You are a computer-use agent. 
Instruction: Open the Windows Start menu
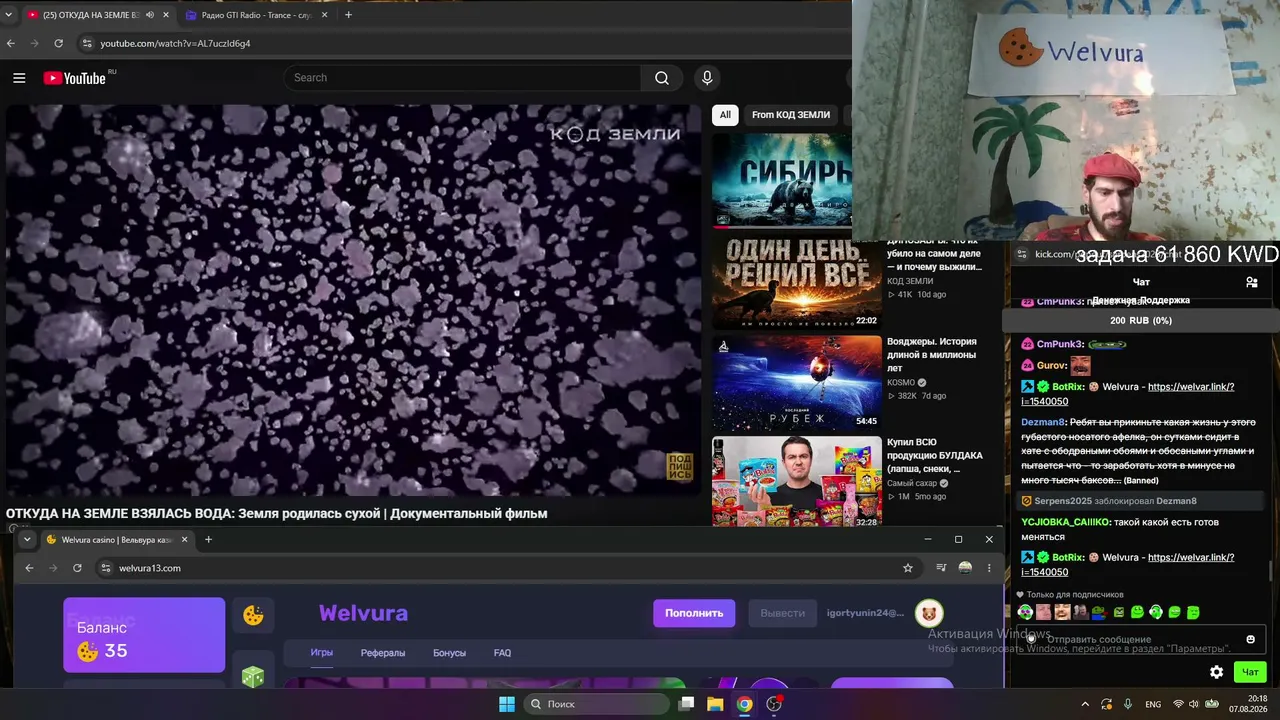507,704
